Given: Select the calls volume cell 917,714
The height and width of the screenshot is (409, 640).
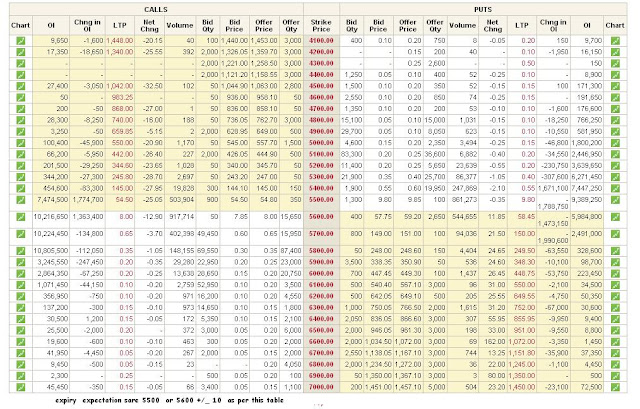Looking at the screenshot, I should tap(180, 217).
